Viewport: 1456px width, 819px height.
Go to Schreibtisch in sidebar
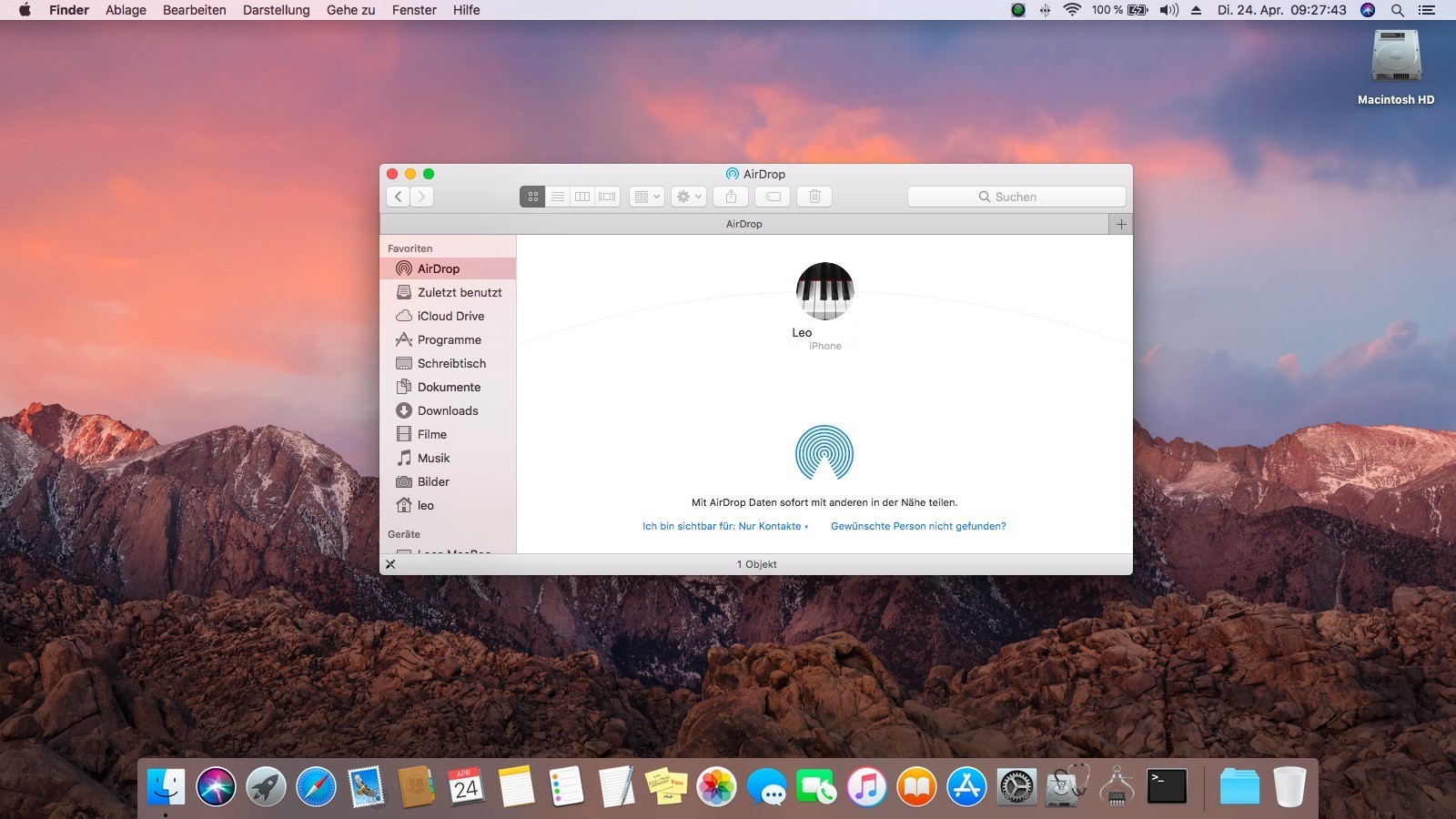448,363
